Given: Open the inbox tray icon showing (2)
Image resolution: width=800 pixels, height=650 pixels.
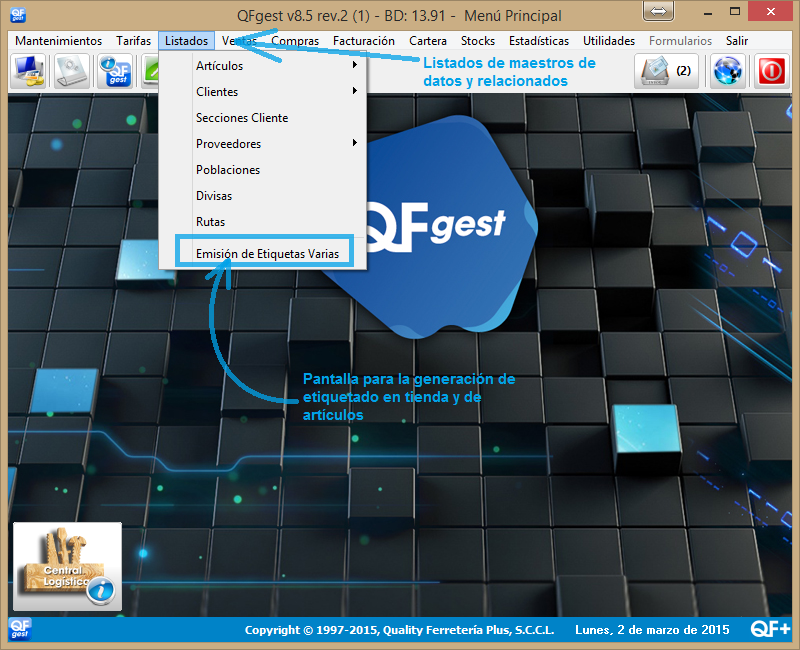Looking at the screenshot, I should click(666, 71).
